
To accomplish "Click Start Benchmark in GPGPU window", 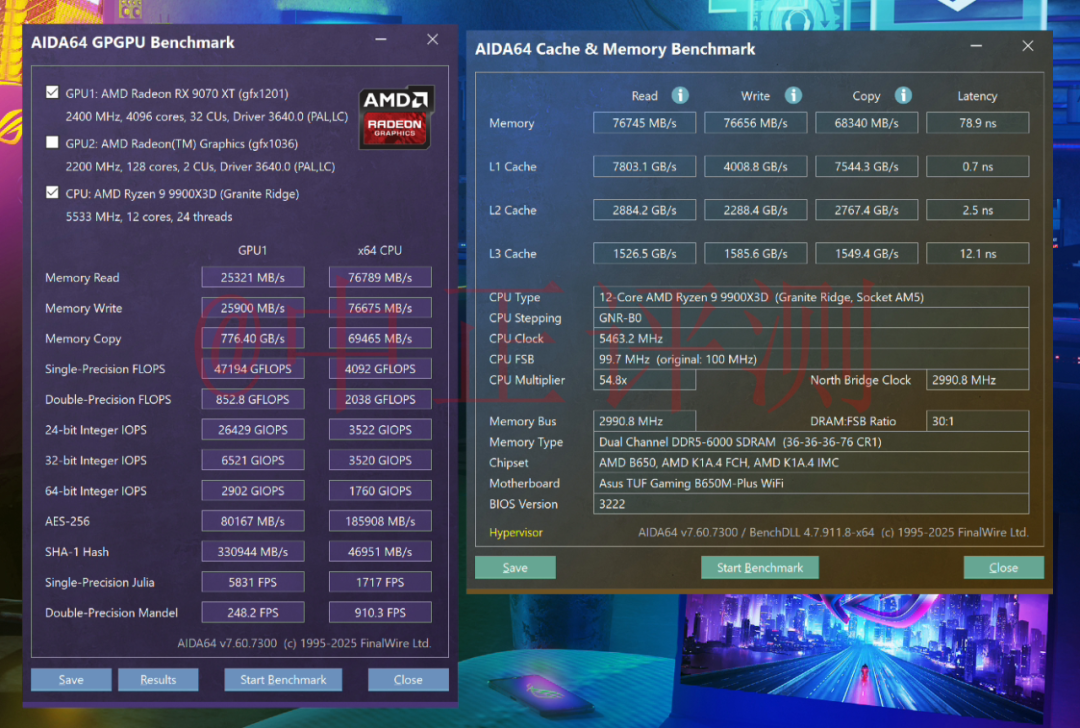I will pos(283,680).
